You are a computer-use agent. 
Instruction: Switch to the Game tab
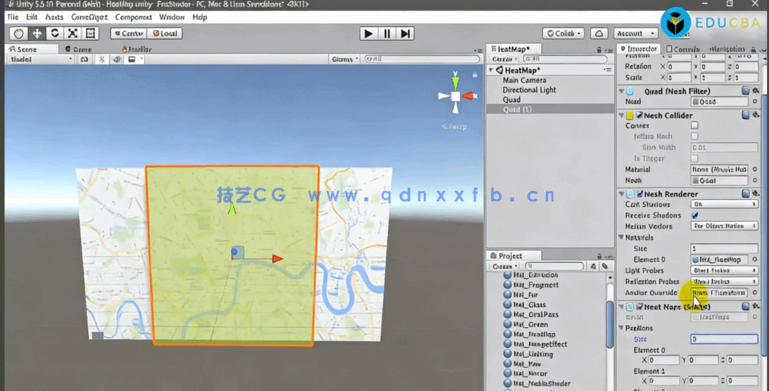(x=78, y=49)
